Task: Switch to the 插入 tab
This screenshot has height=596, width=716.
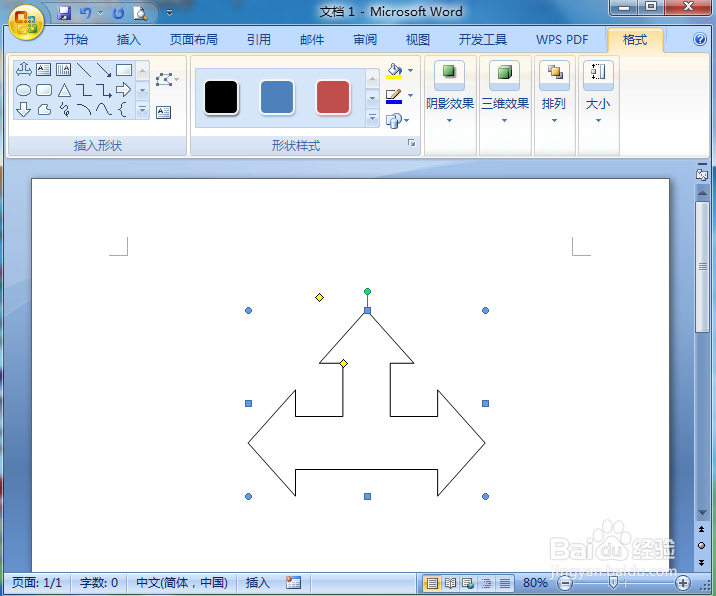Action: 129,40
